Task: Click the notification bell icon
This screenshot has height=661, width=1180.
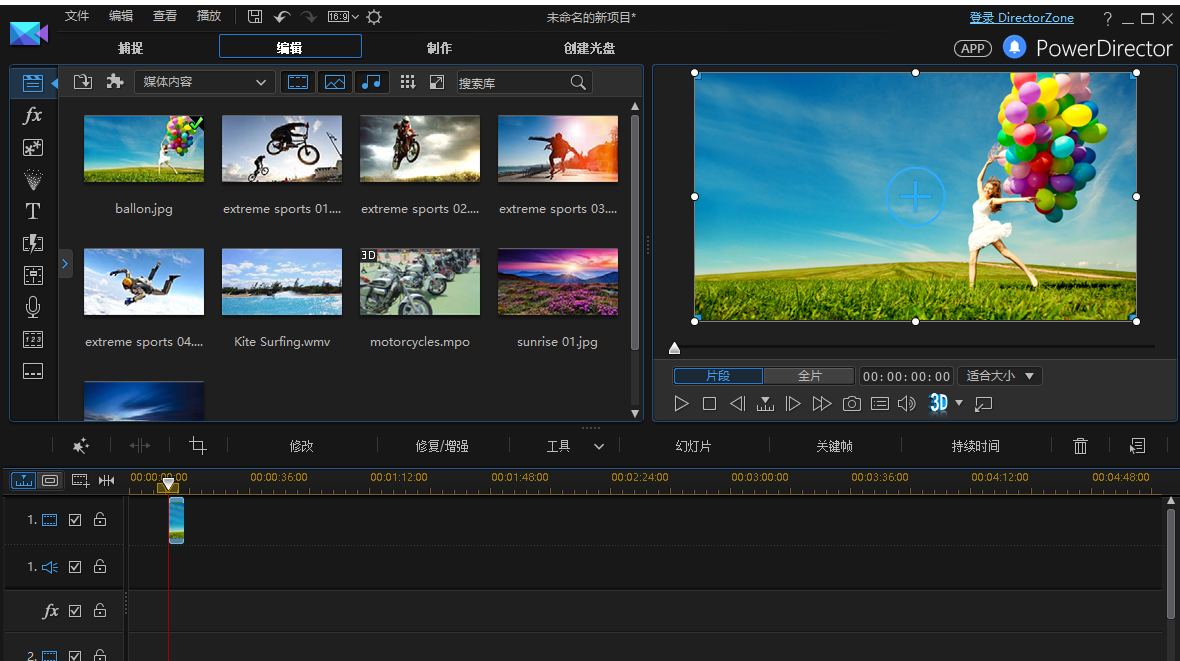Action: (1014, 47)
